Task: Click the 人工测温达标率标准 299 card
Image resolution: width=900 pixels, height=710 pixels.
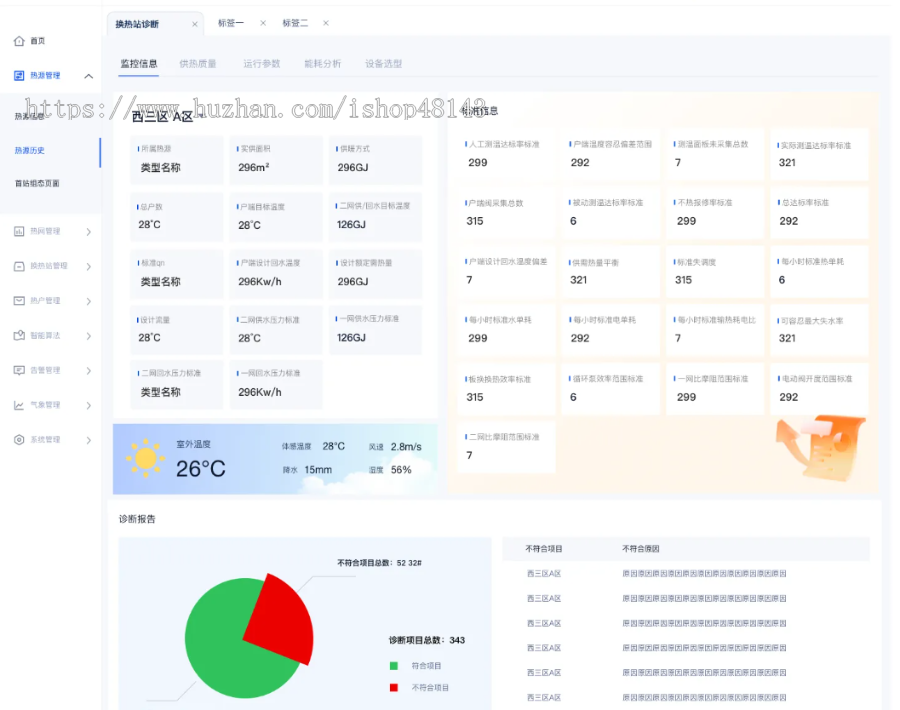Action: [506, 154]
